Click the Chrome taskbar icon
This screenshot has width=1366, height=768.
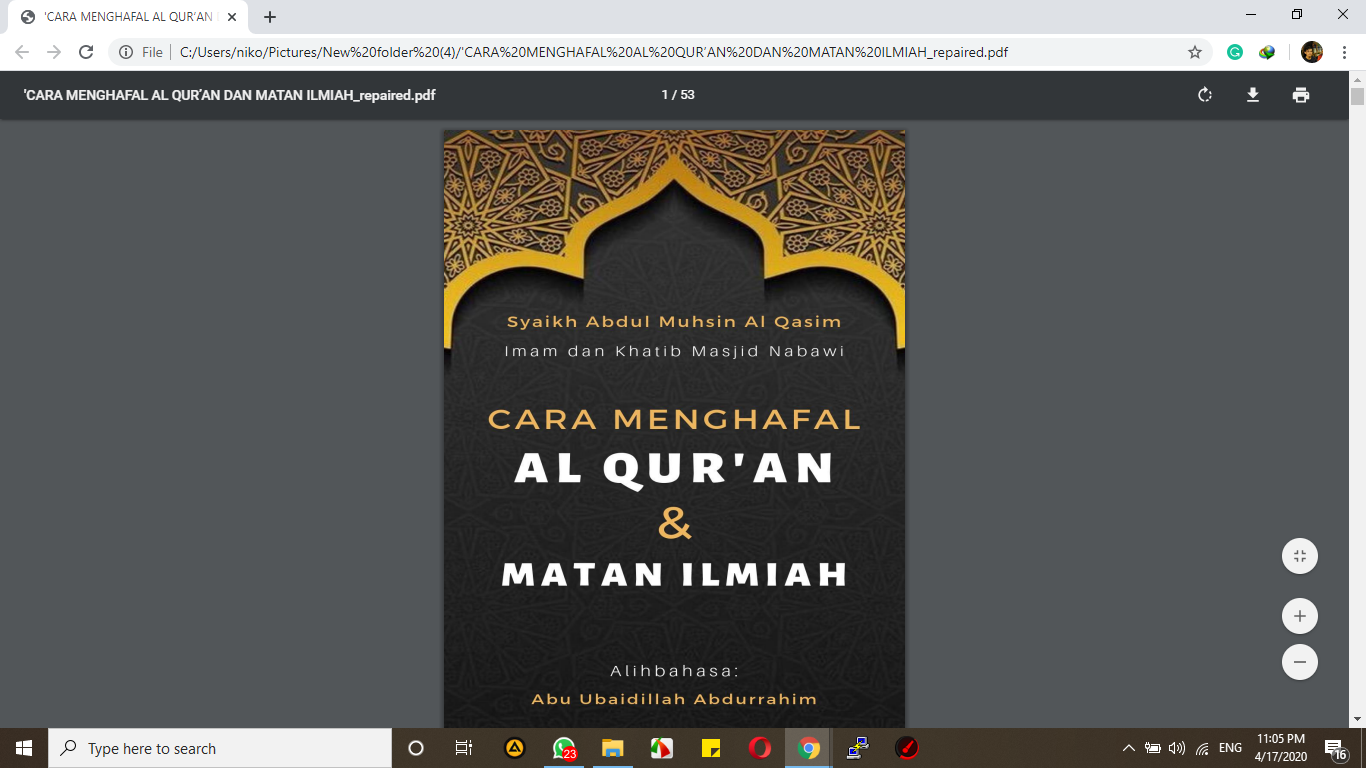tap(809, 748)
